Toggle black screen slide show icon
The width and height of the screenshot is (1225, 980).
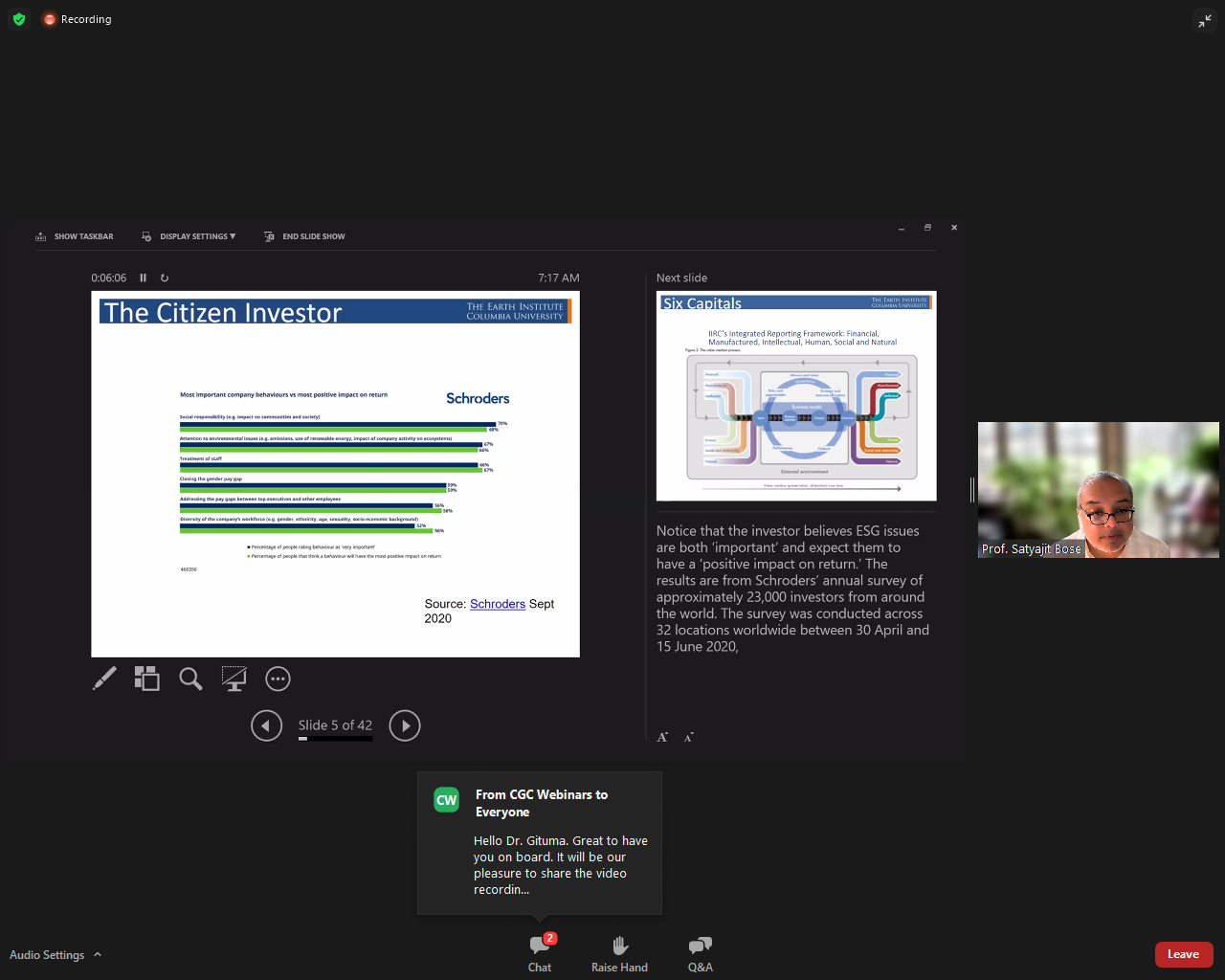click(x=234, y=679)
